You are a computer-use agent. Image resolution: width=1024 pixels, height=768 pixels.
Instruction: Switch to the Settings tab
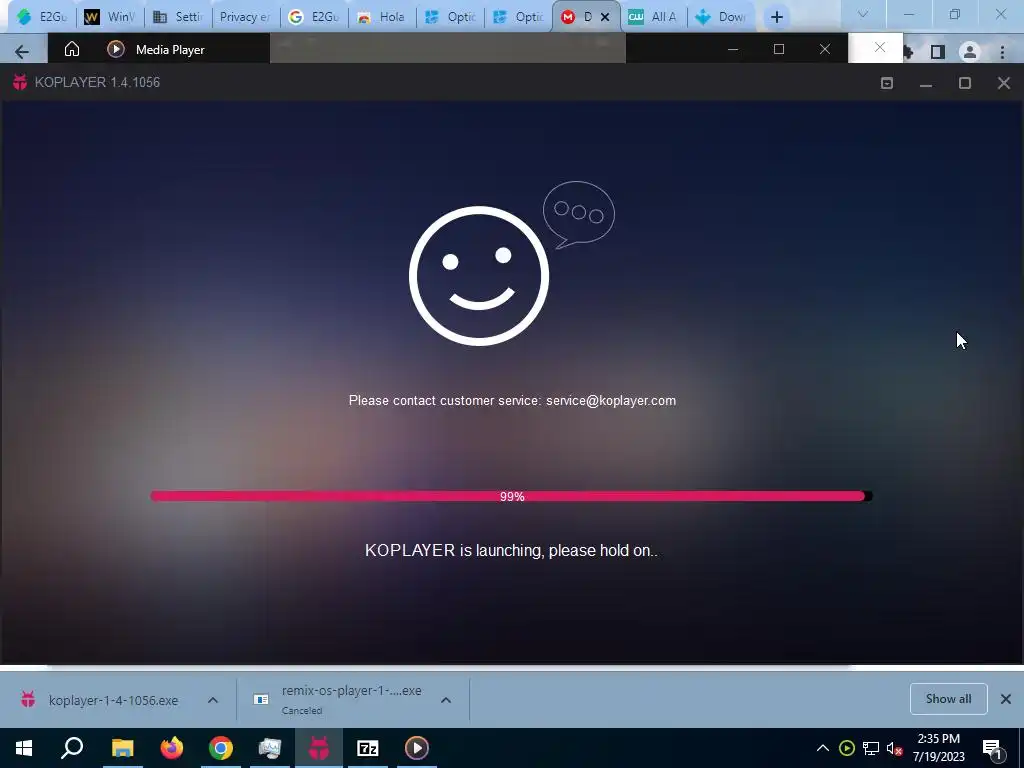pos(178,17)
